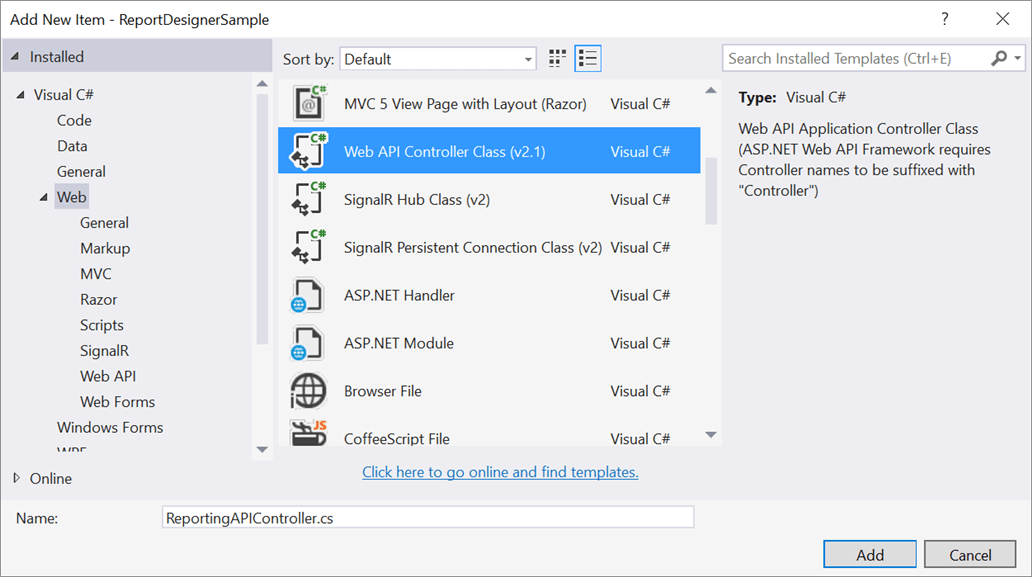
Task: Select Web API Controller Class (v2.1) row
Action: pyautogui.click(x=489, y=151)
